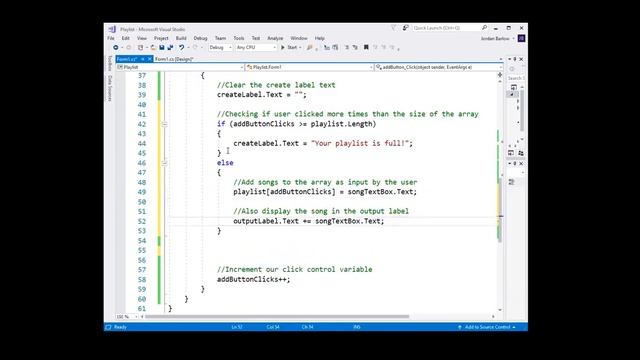The image size is (640, 360).
Task: Close the active Form1.cs tab
Action: 149,59
